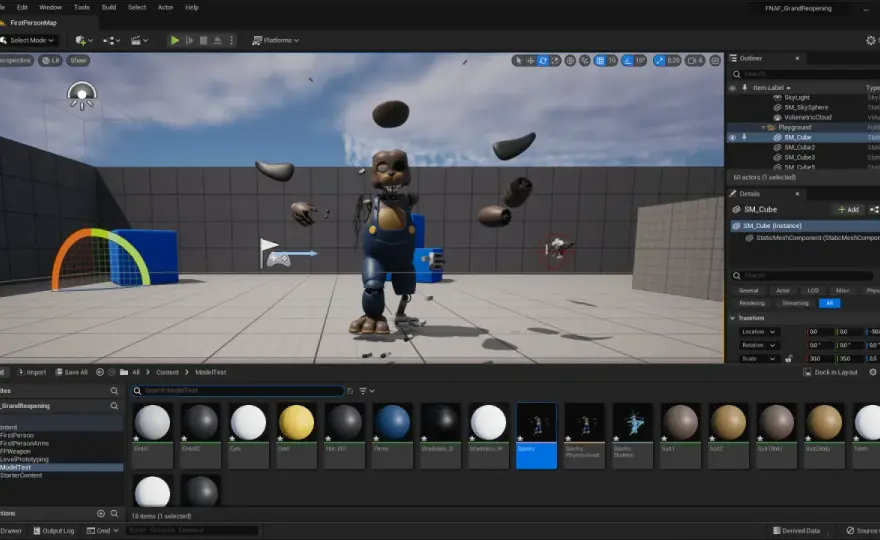Open the scale snap 0.25 dropdown
This screenshot has height=540, width=880.
click(x=673, y=61)
